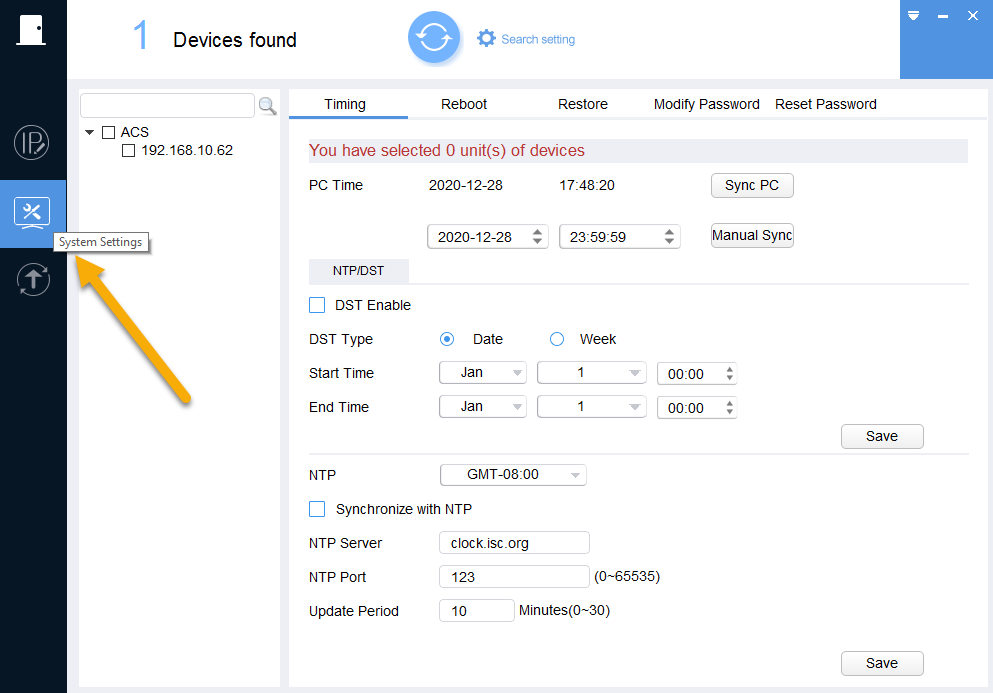Tick Synchronize with NTP checkbox

(x=317, y=509)
